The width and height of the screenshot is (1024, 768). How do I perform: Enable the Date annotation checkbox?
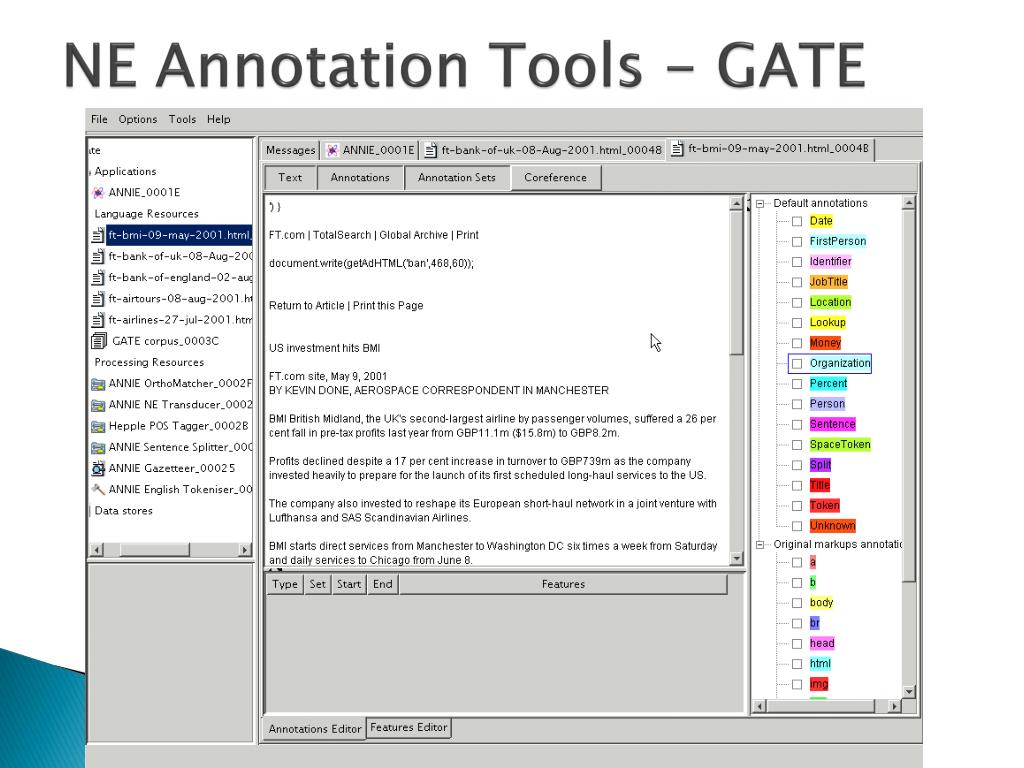pyautogui.click(x=797, y=221)
